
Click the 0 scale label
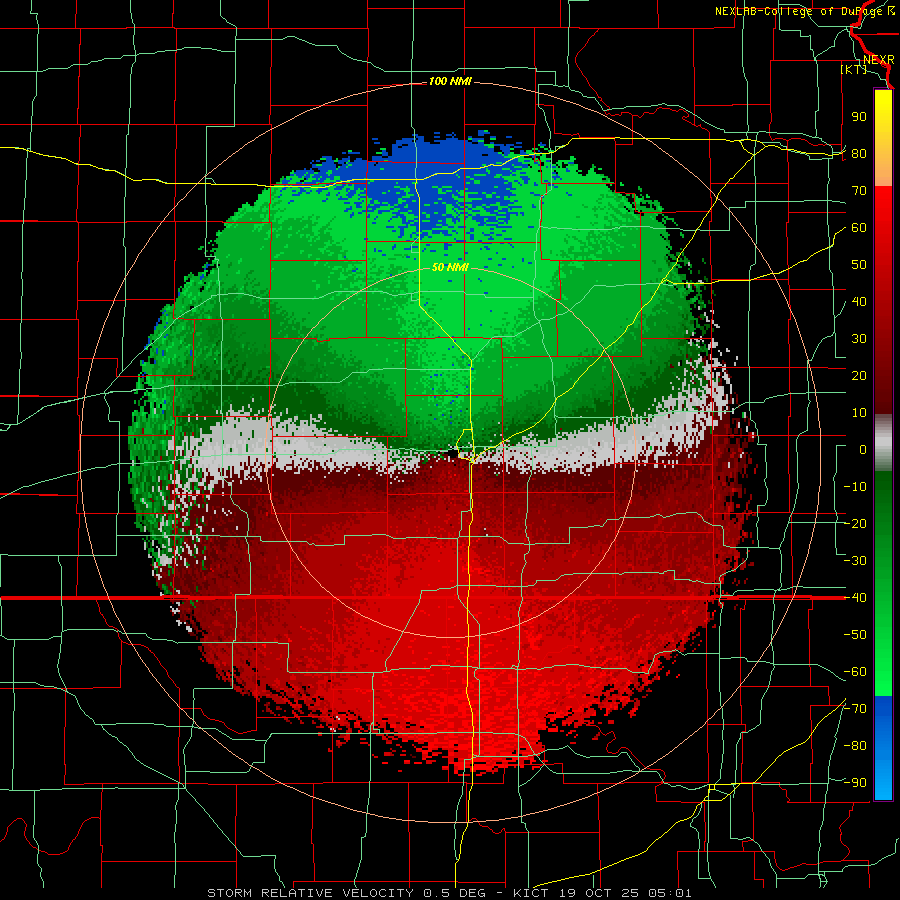(863, 450)
